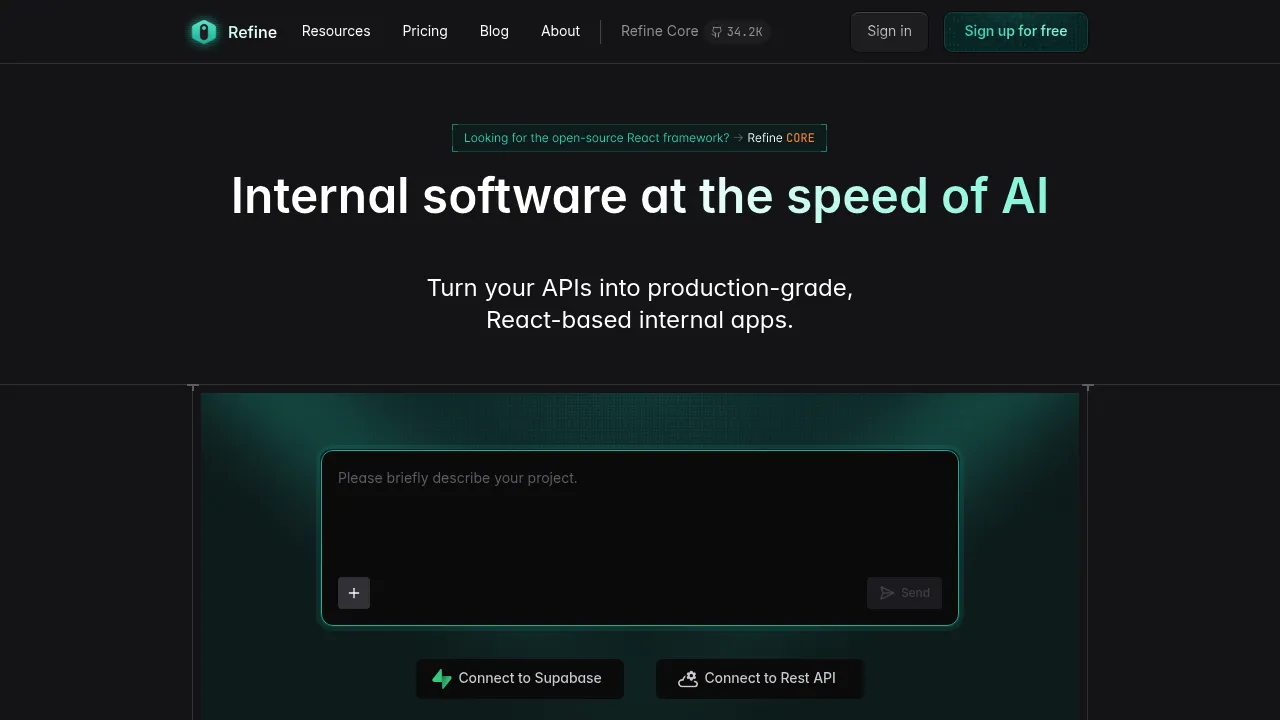
Task: Open the Refine Core link
Action: pos(660,31)
